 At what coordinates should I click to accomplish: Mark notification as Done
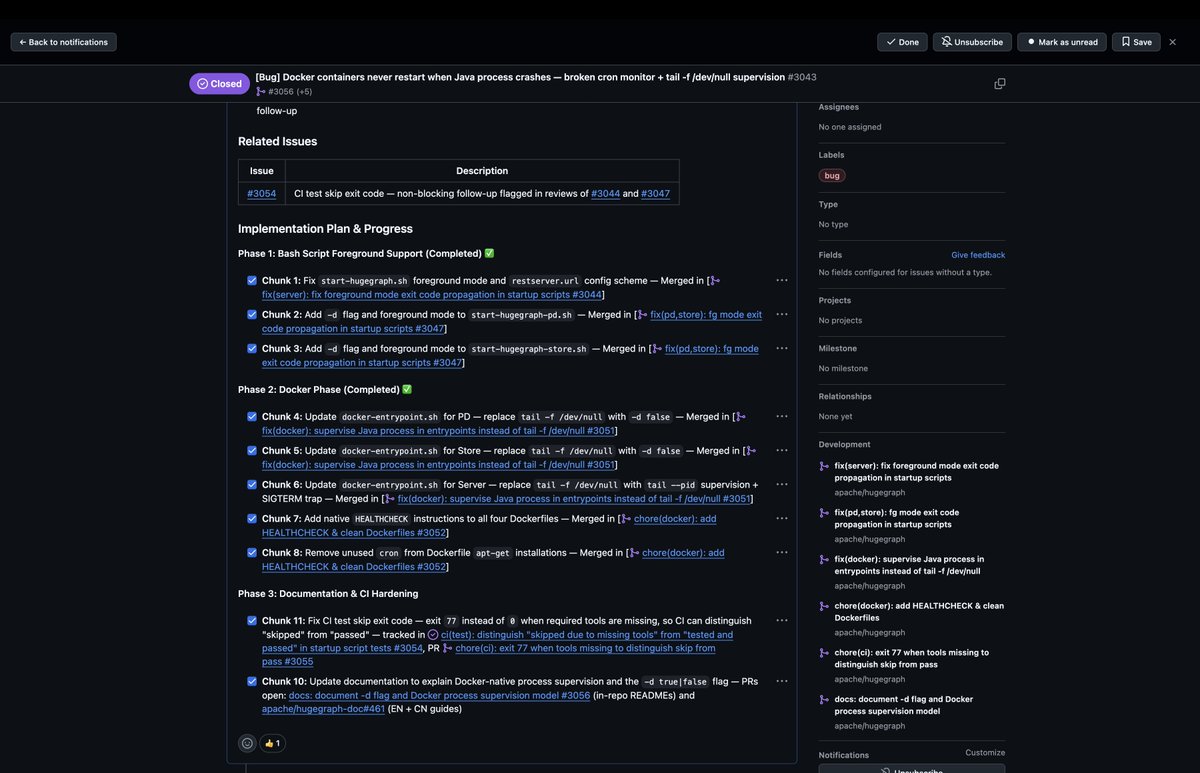point(902,42)
